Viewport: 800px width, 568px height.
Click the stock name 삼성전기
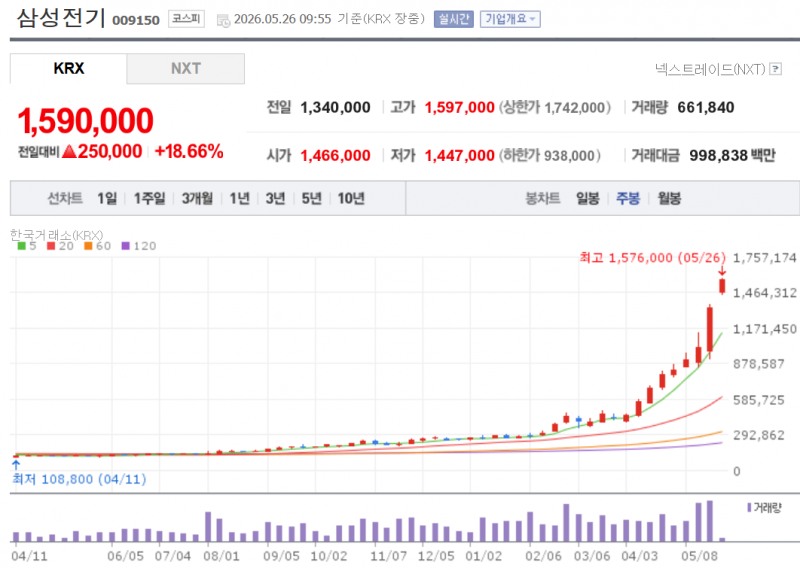[61, 18]
